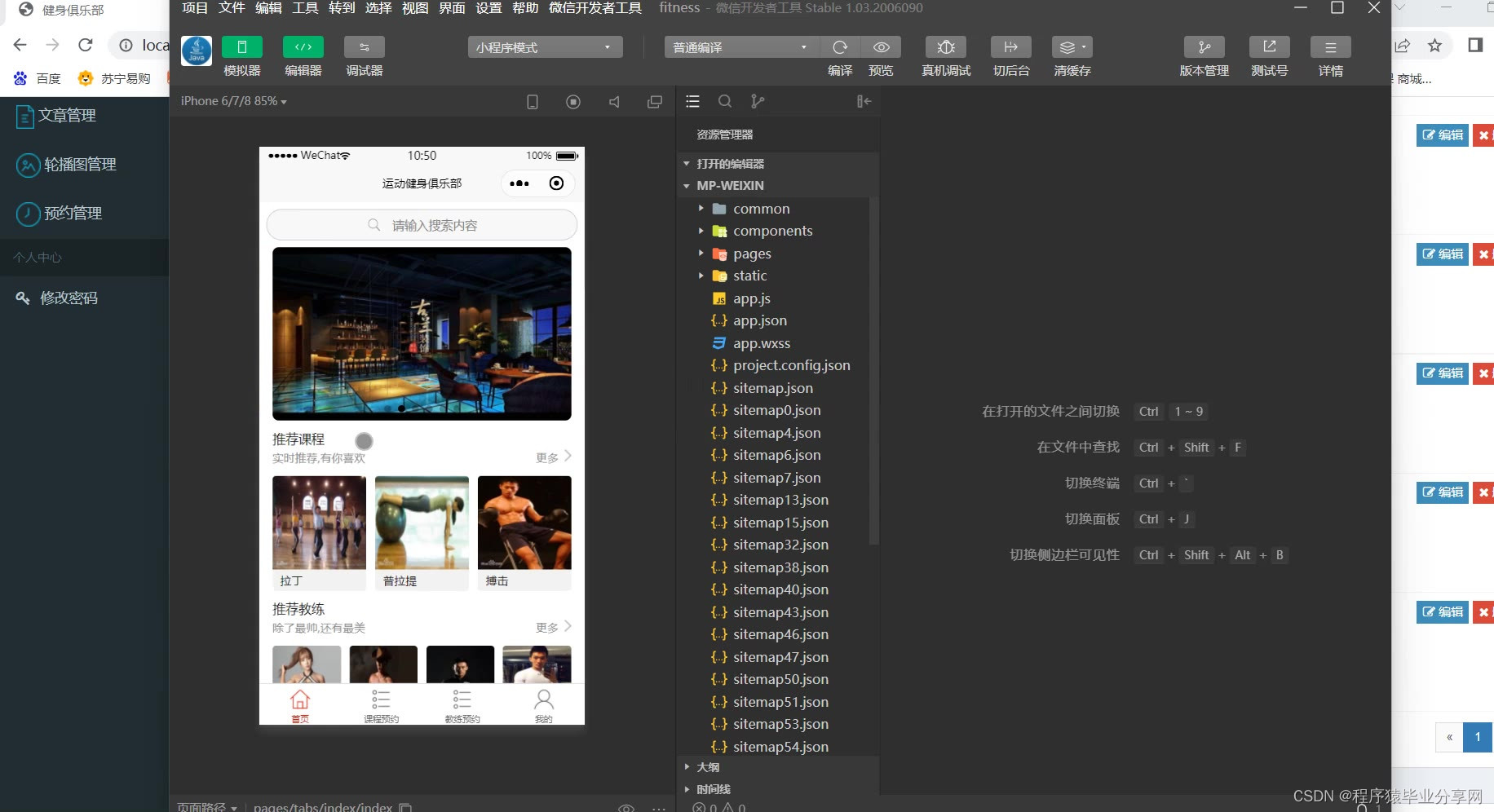The image size is (1494, 812).
Task: Select the 我的 profile tab
Action: coord(543,705)
